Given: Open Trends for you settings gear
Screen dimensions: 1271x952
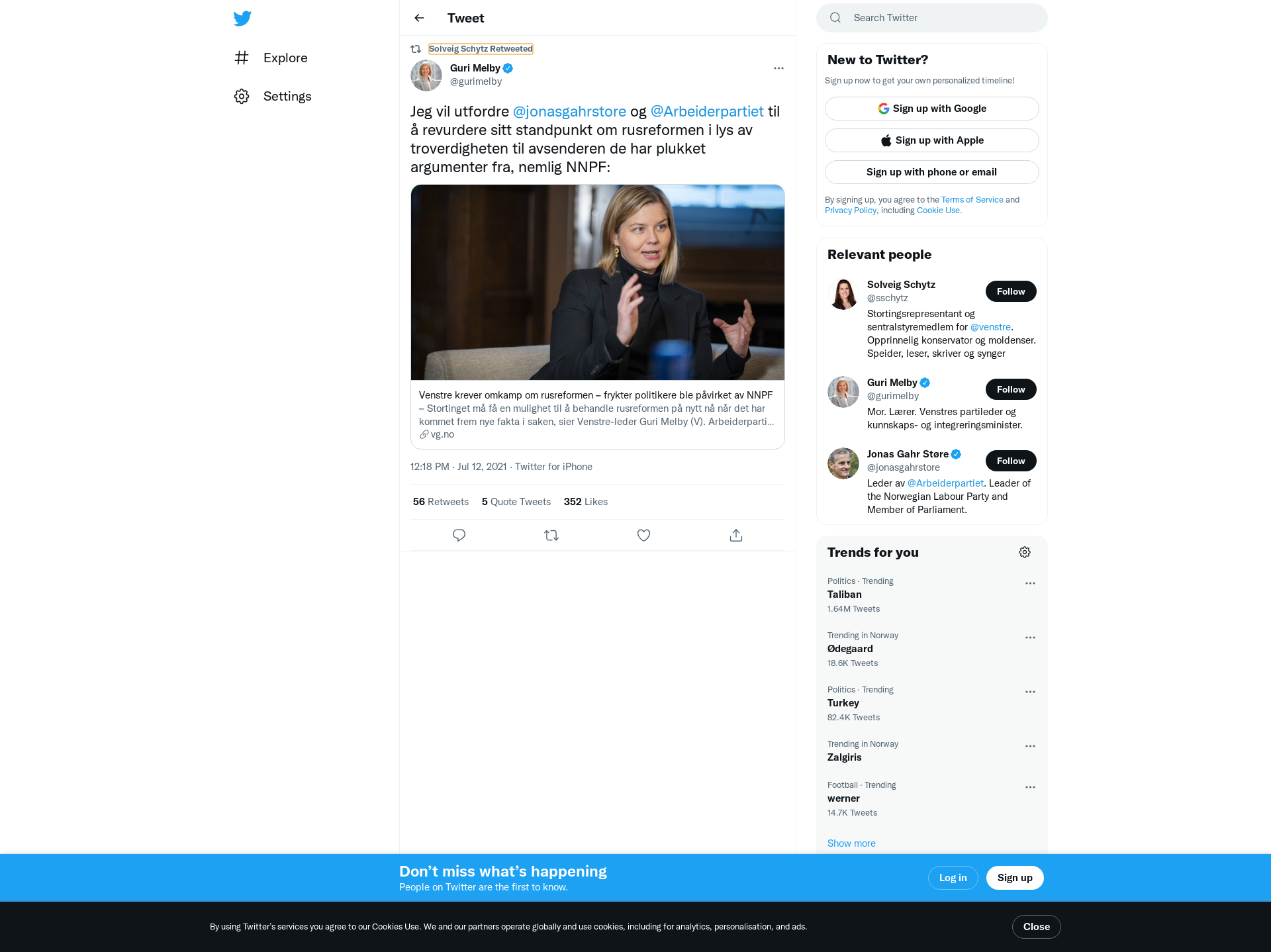Looking at the screenshot, I should point(1025,552).
